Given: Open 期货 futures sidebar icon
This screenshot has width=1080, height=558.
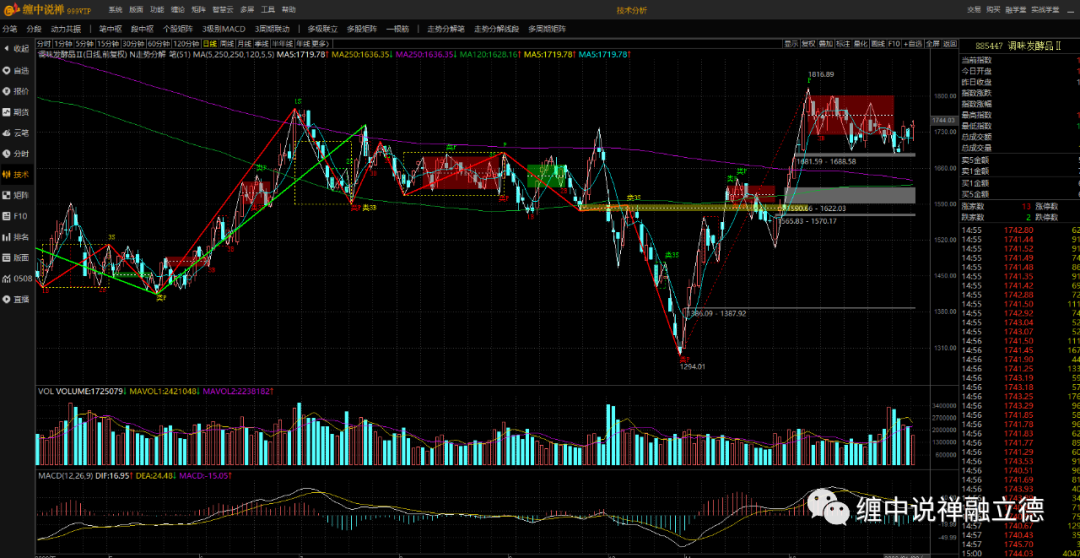Looking at the screenshot, I should (x=16, y=112).
